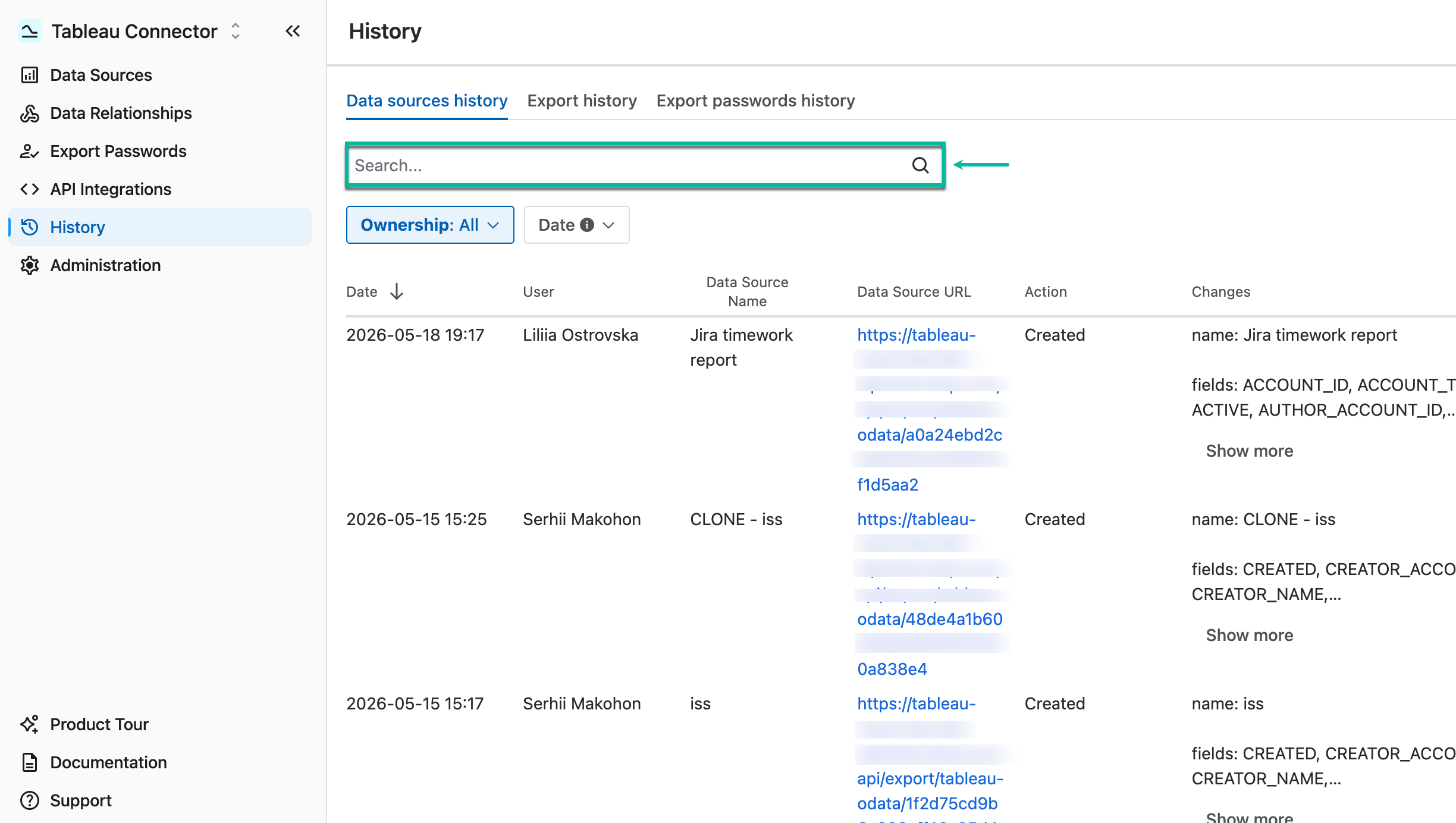Image resolution: width=1456 pixels, height=823 pixels.
Task: Sort by Date column arrow
Action: pyautogui.click(x=397, y=291)
